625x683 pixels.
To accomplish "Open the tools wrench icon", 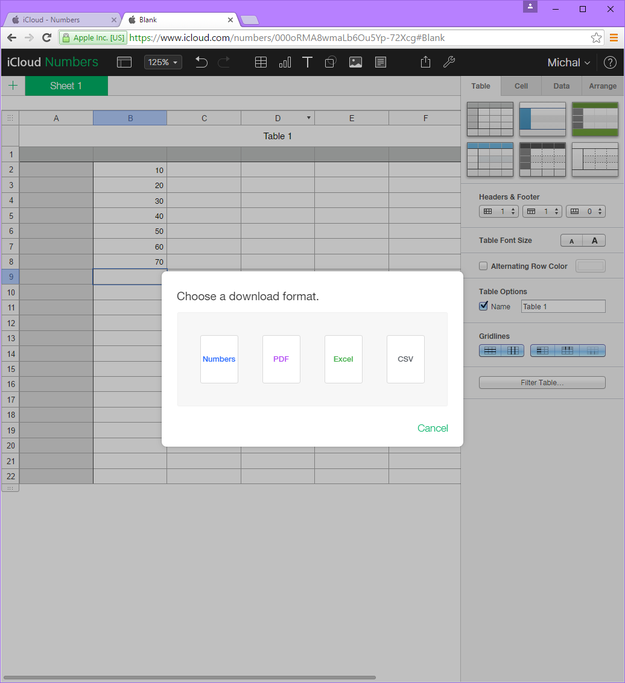I will 449,62.
